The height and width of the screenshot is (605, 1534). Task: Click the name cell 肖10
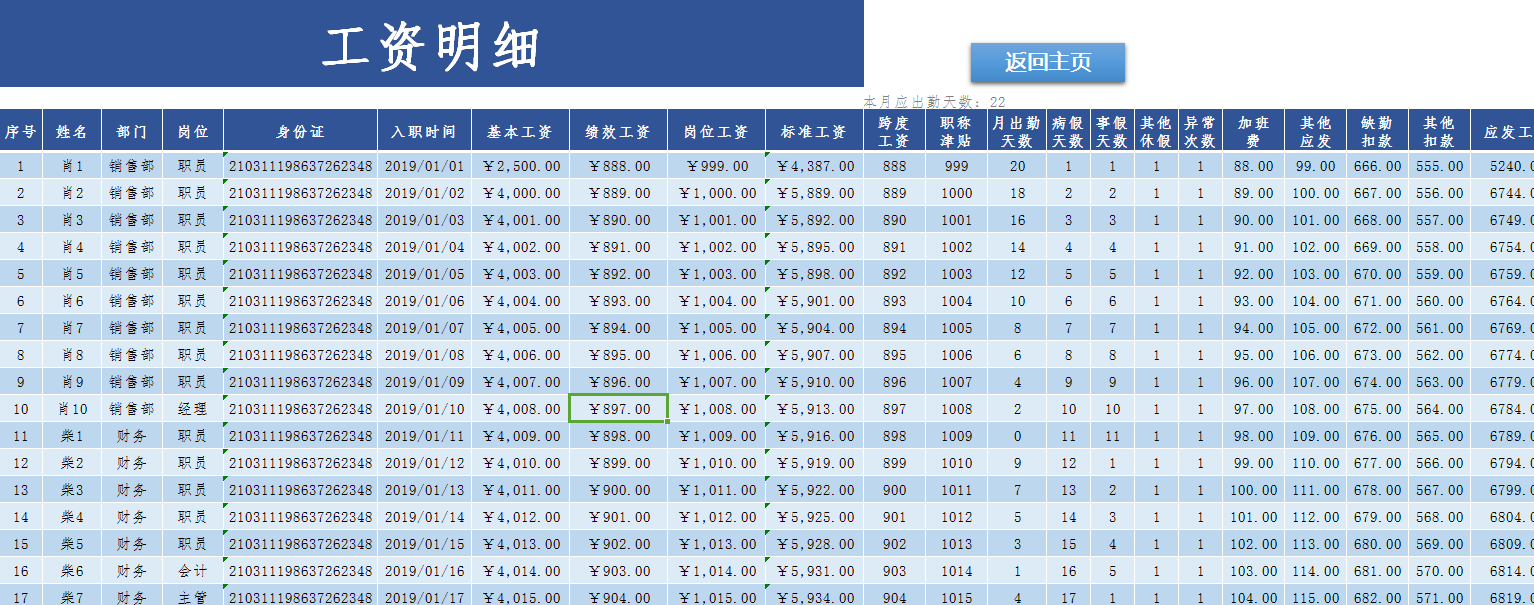(x=72, y=409)
